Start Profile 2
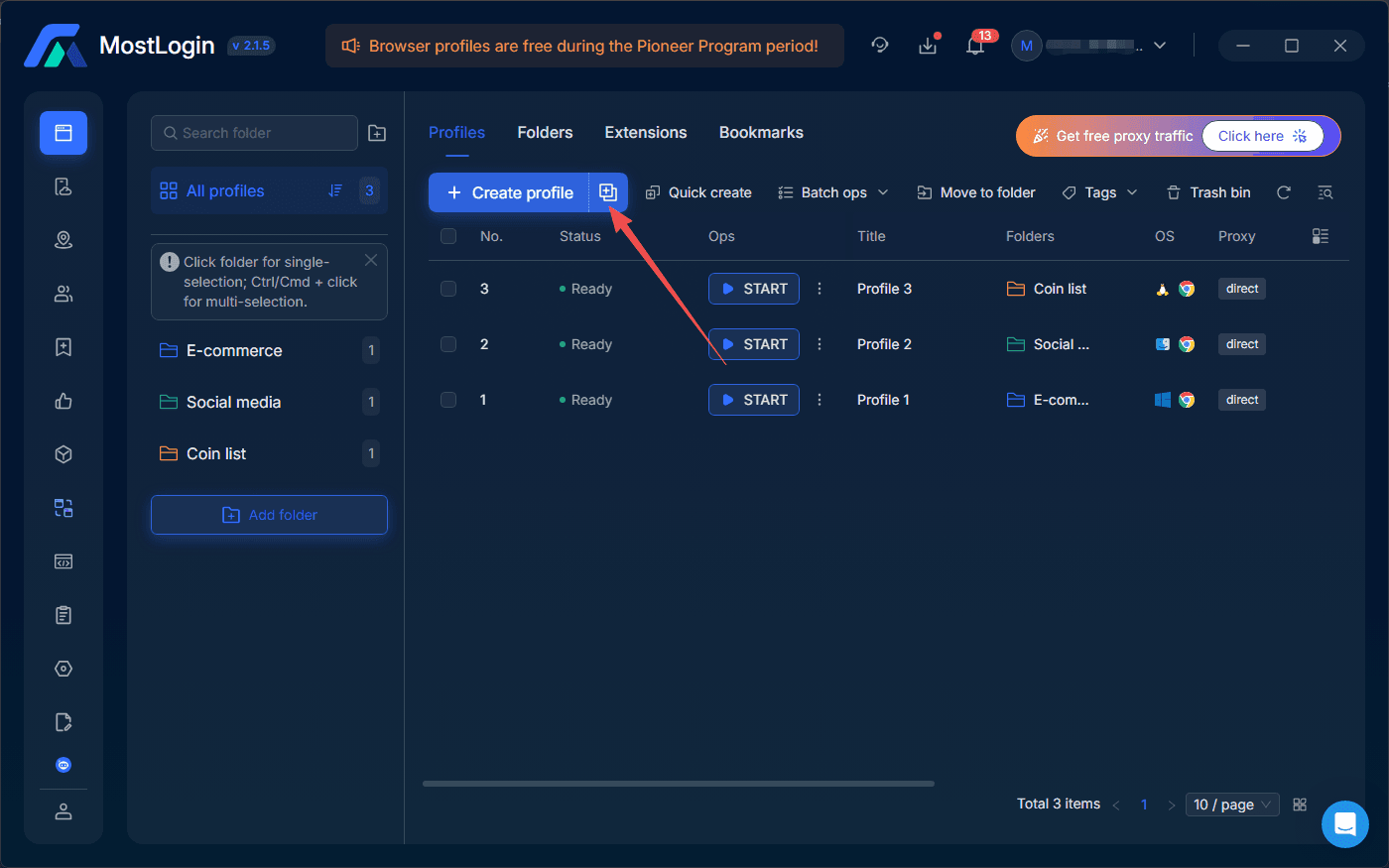The image size is (1389, 868). 754,344
